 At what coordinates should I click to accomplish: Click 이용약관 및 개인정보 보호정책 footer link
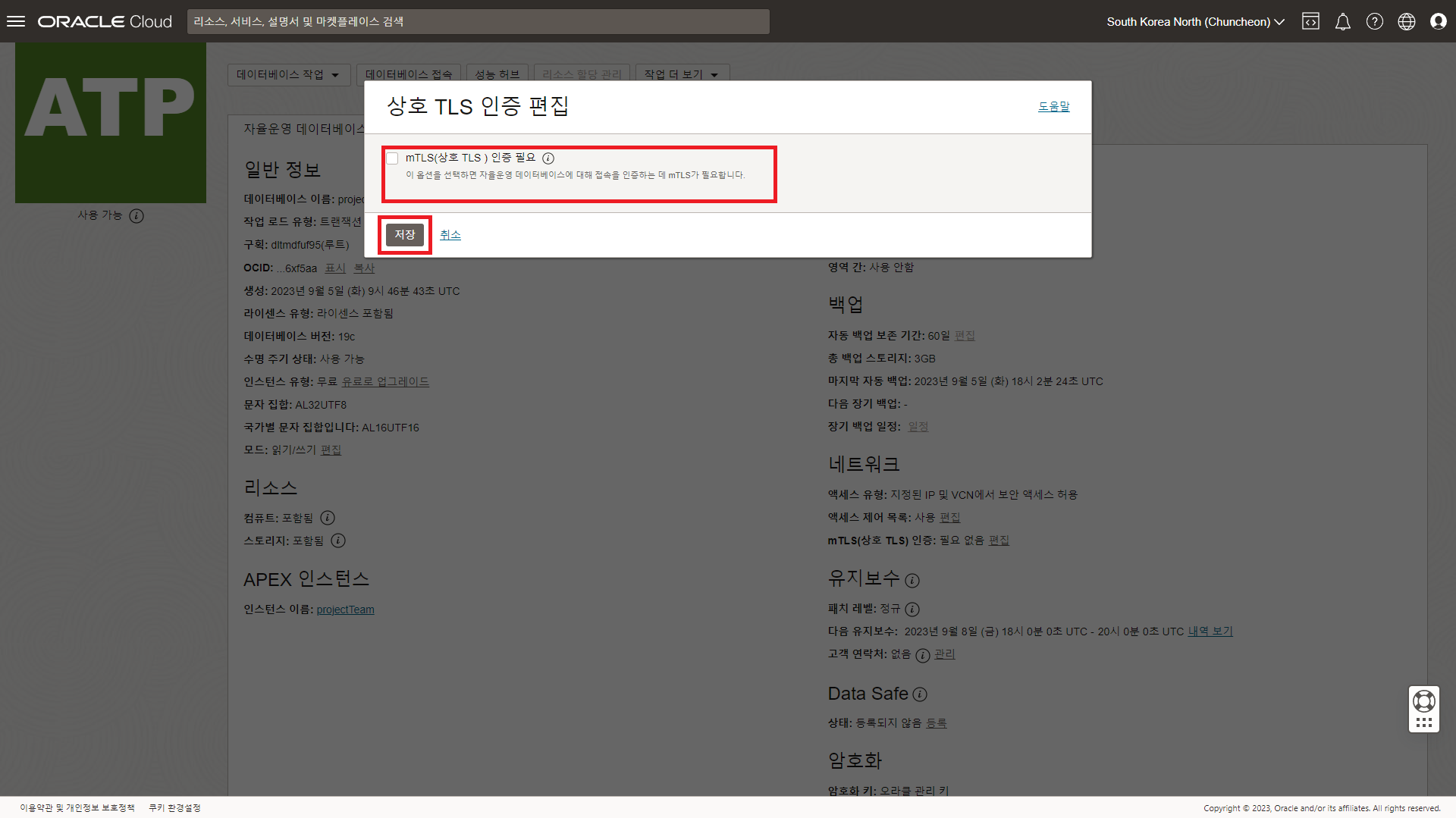click(x=77, y=808)
